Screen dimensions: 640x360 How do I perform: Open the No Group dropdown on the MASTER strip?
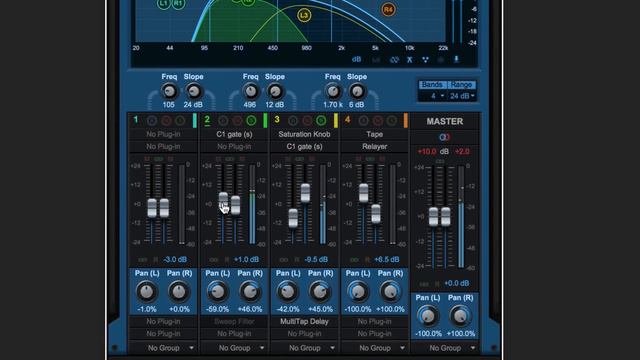coord(445,348)
